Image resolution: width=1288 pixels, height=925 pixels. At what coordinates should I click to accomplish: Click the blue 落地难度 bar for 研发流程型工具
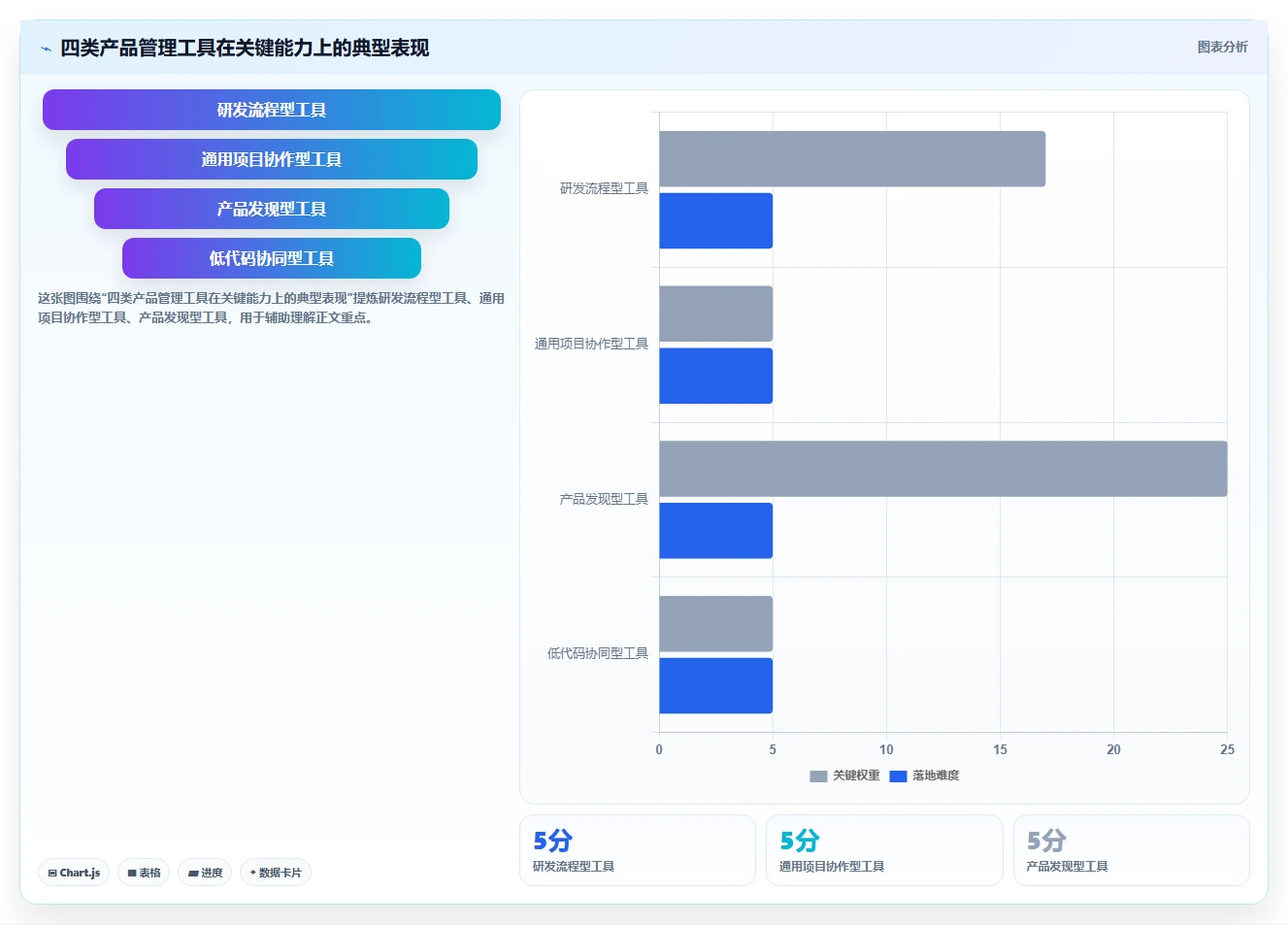(x=716, y=220)
